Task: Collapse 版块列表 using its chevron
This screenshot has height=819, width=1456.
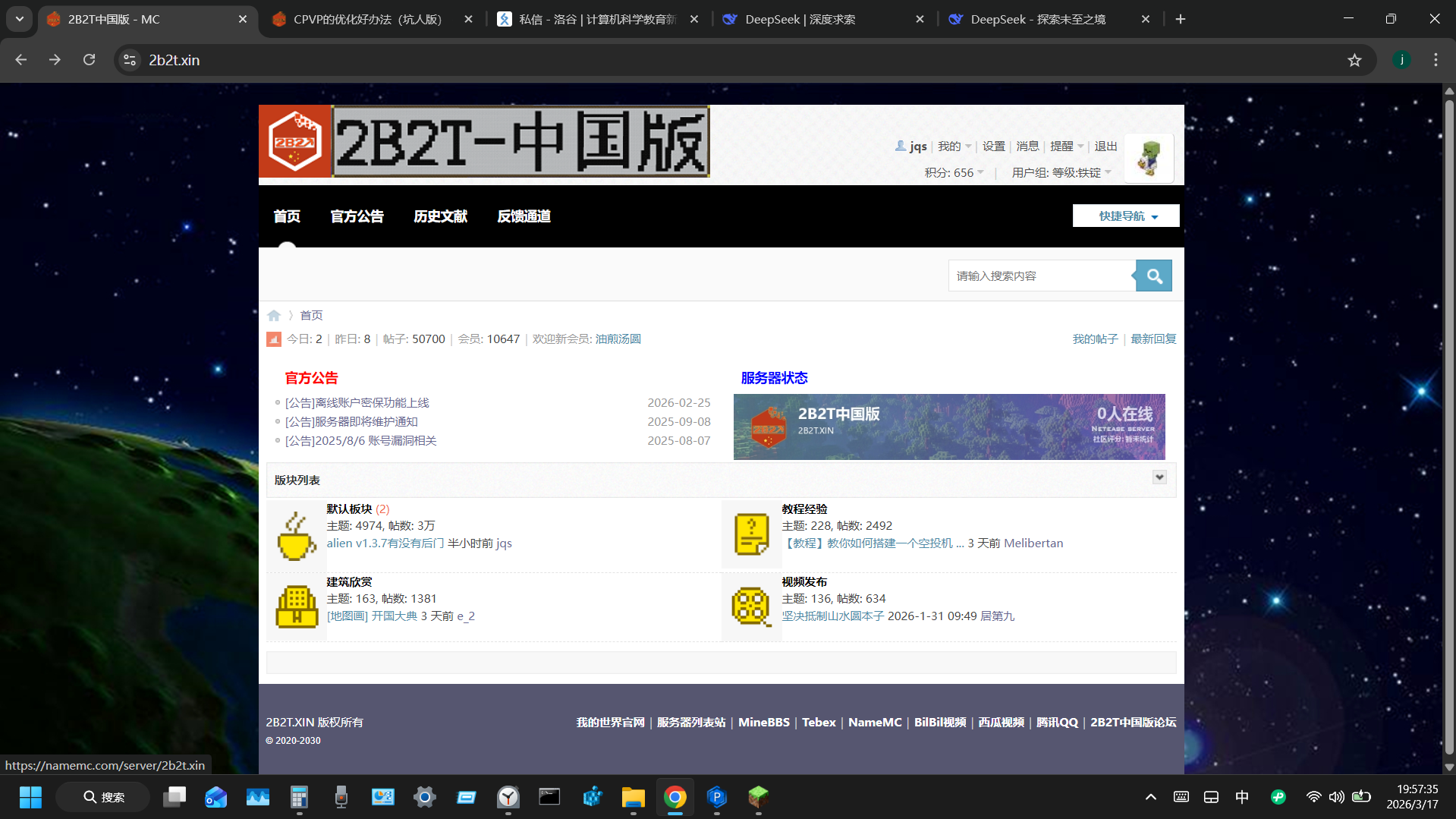Action: [x=1159, y=477]
